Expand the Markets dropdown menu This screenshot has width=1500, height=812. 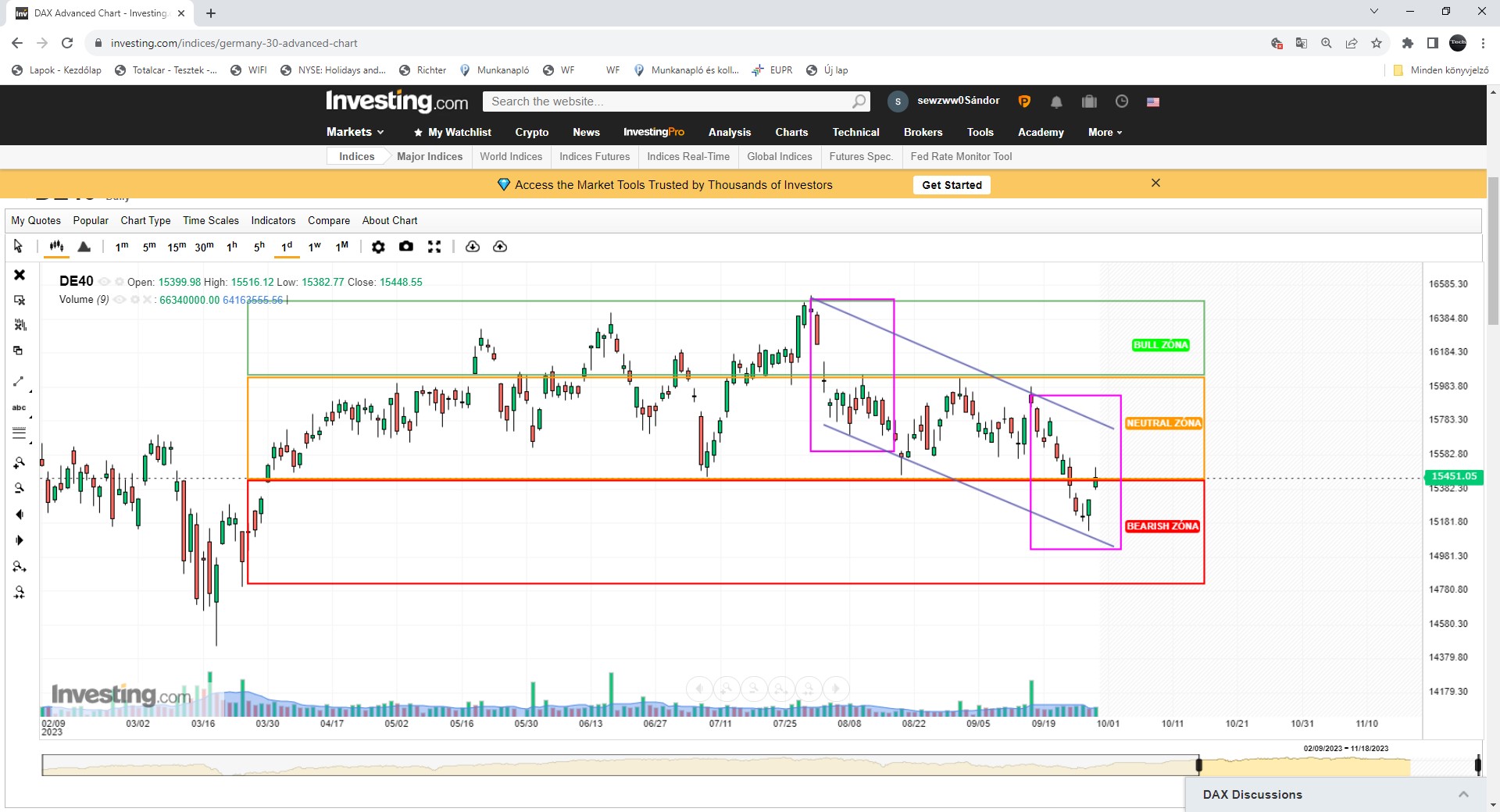(355, 132)
